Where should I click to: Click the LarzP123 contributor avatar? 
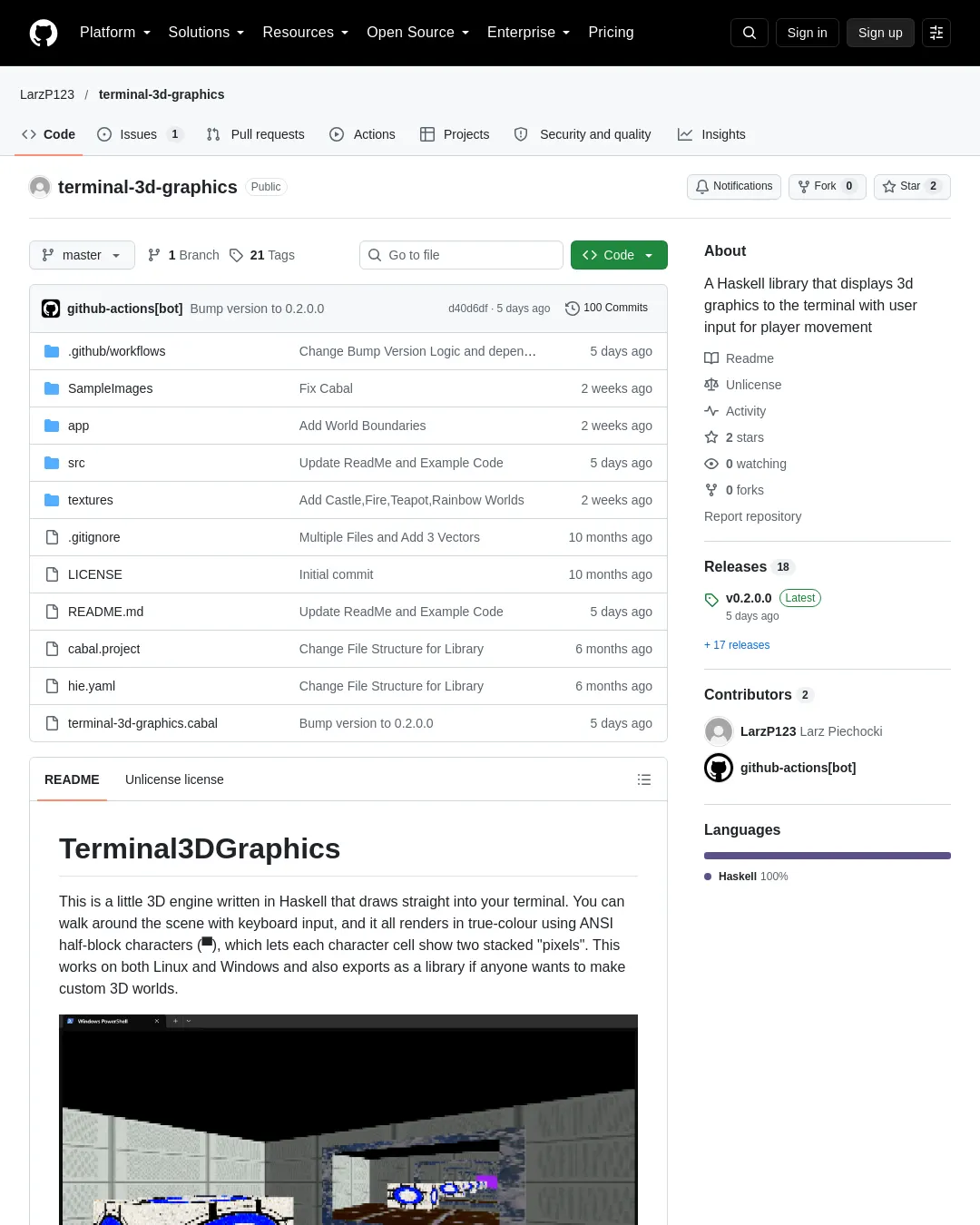pyautogui.click(x=719, y=731)
